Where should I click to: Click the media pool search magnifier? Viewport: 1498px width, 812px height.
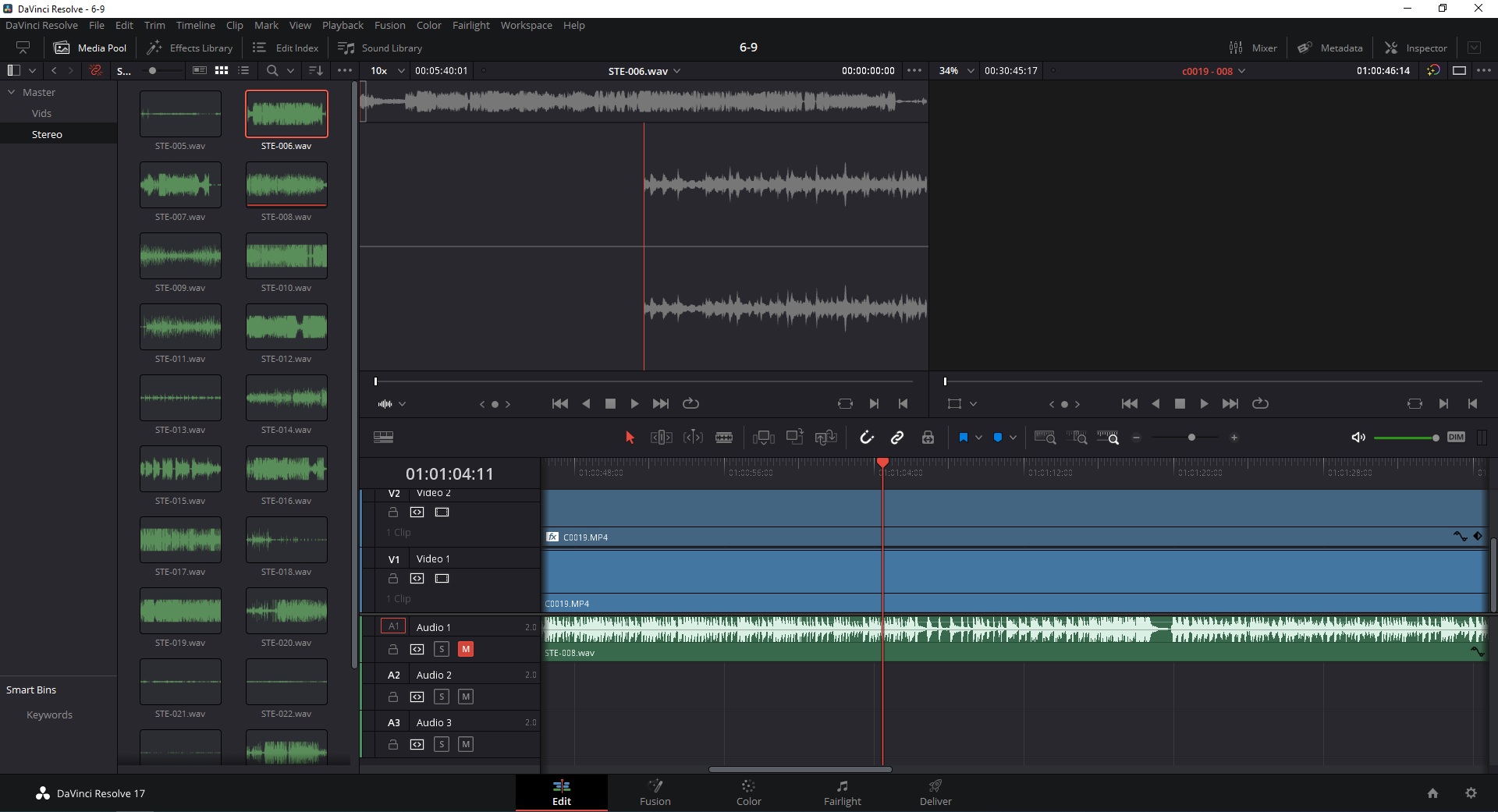point(272,70)
